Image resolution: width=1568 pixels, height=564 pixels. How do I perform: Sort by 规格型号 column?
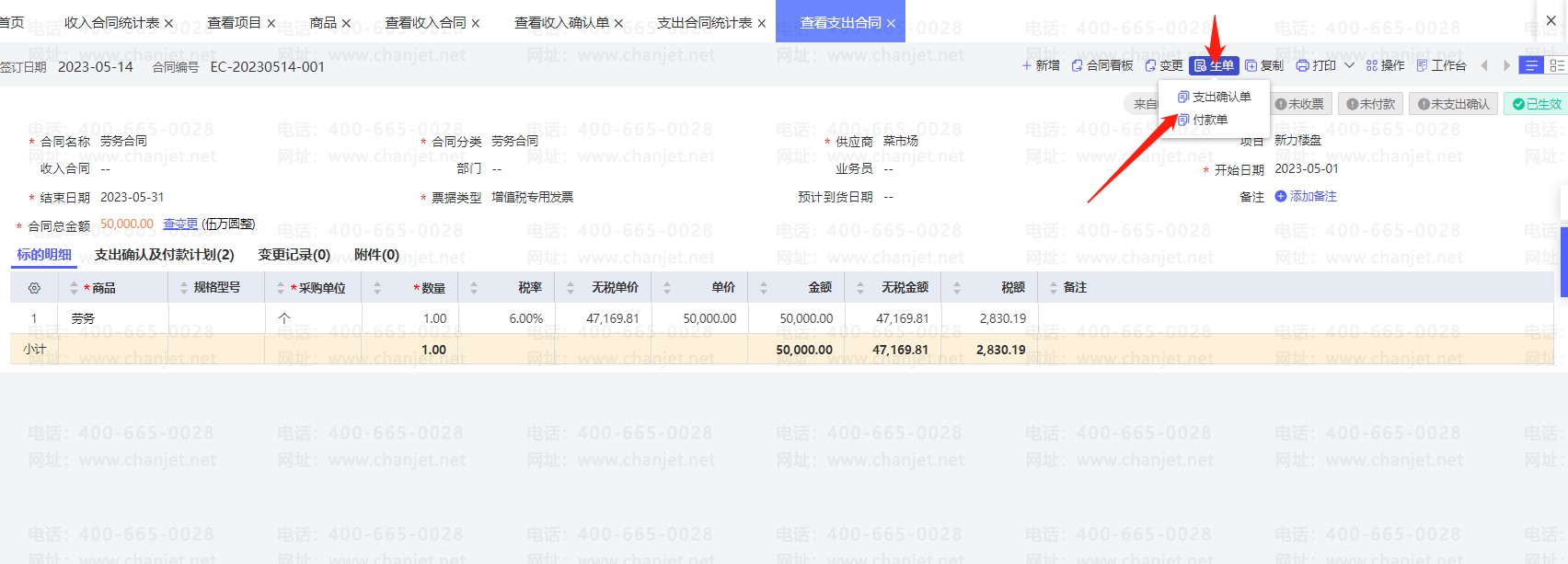click(x=184, y=288)
